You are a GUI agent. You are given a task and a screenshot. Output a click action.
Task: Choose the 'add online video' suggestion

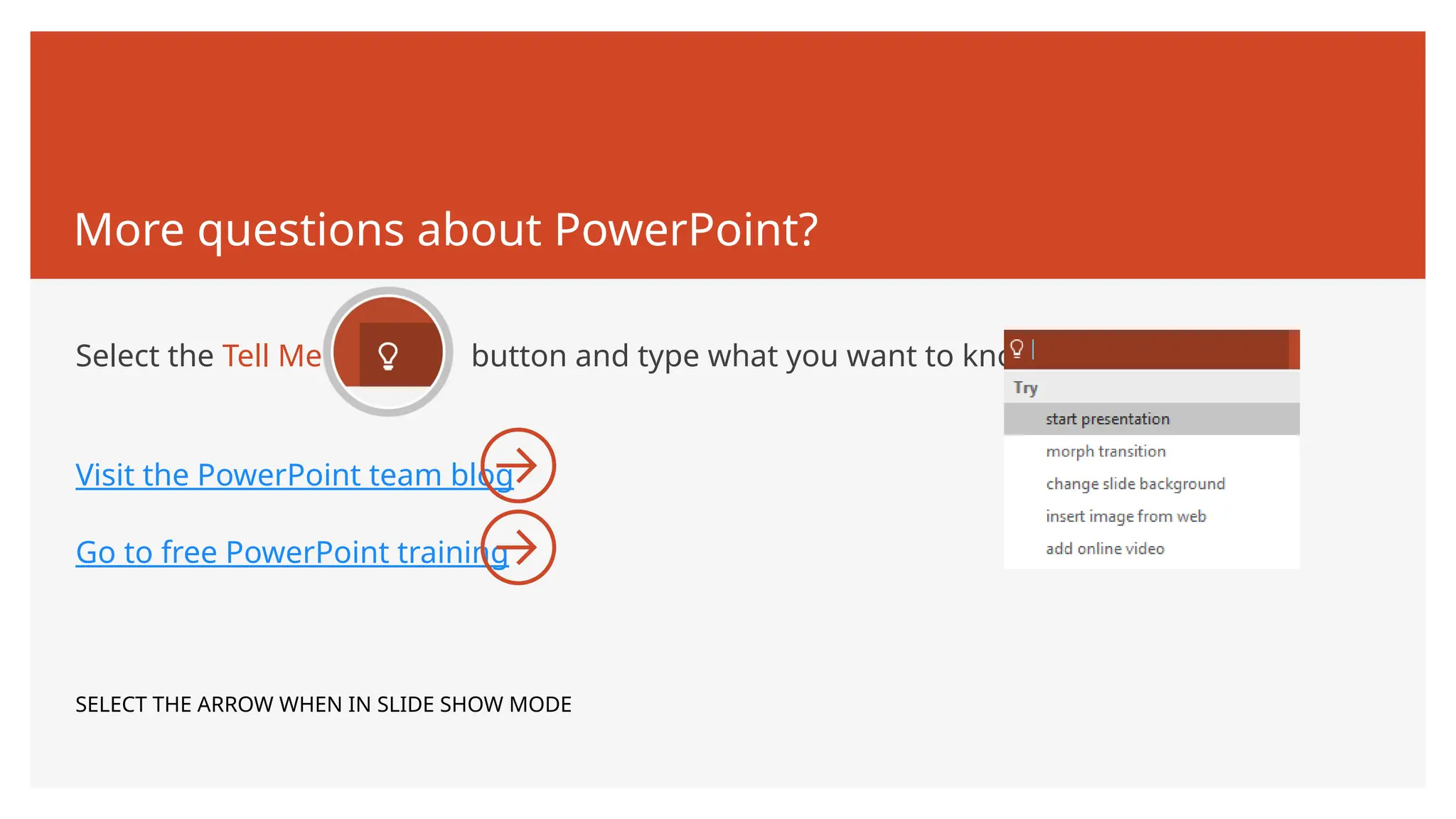click(x=1105, y=549)
